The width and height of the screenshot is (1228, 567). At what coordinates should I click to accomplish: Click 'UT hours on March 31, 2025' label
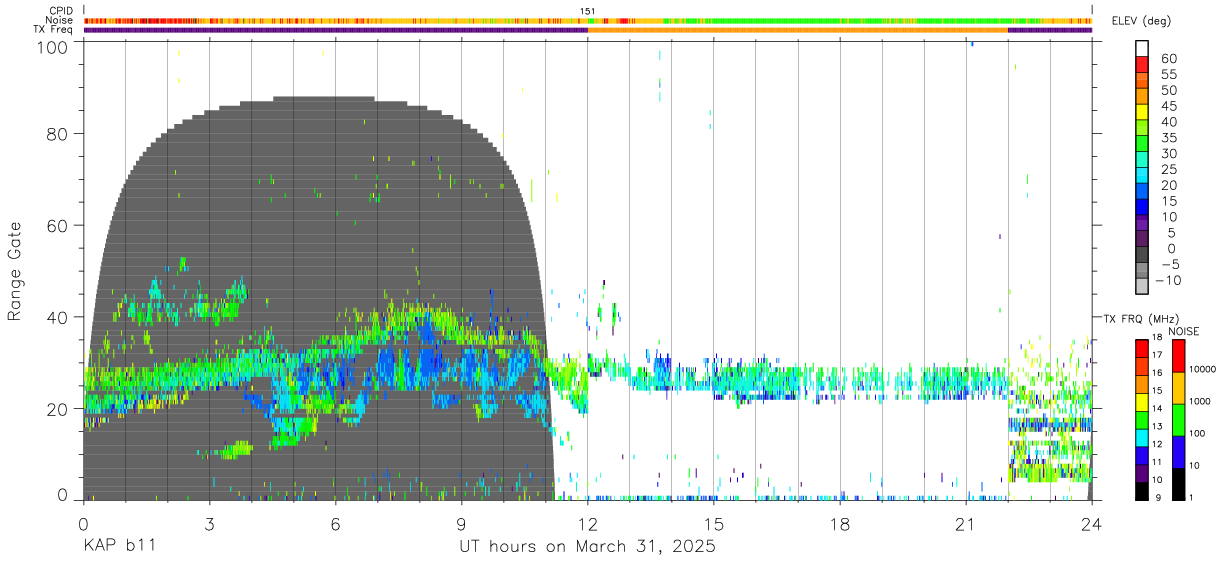[x=587, y=548]
